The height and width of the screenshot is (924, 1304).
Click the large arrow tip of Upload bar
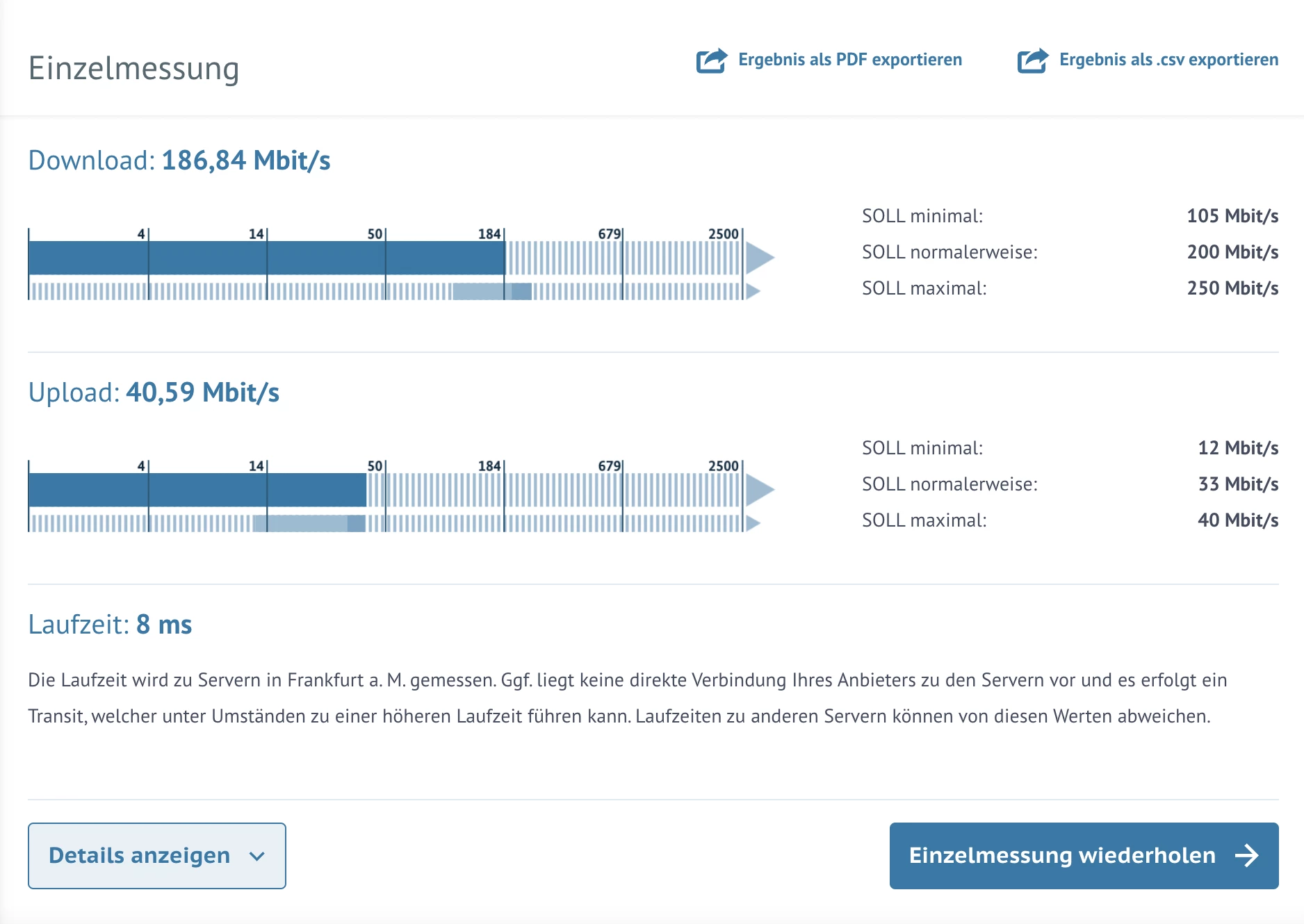[x=759, y=490]
